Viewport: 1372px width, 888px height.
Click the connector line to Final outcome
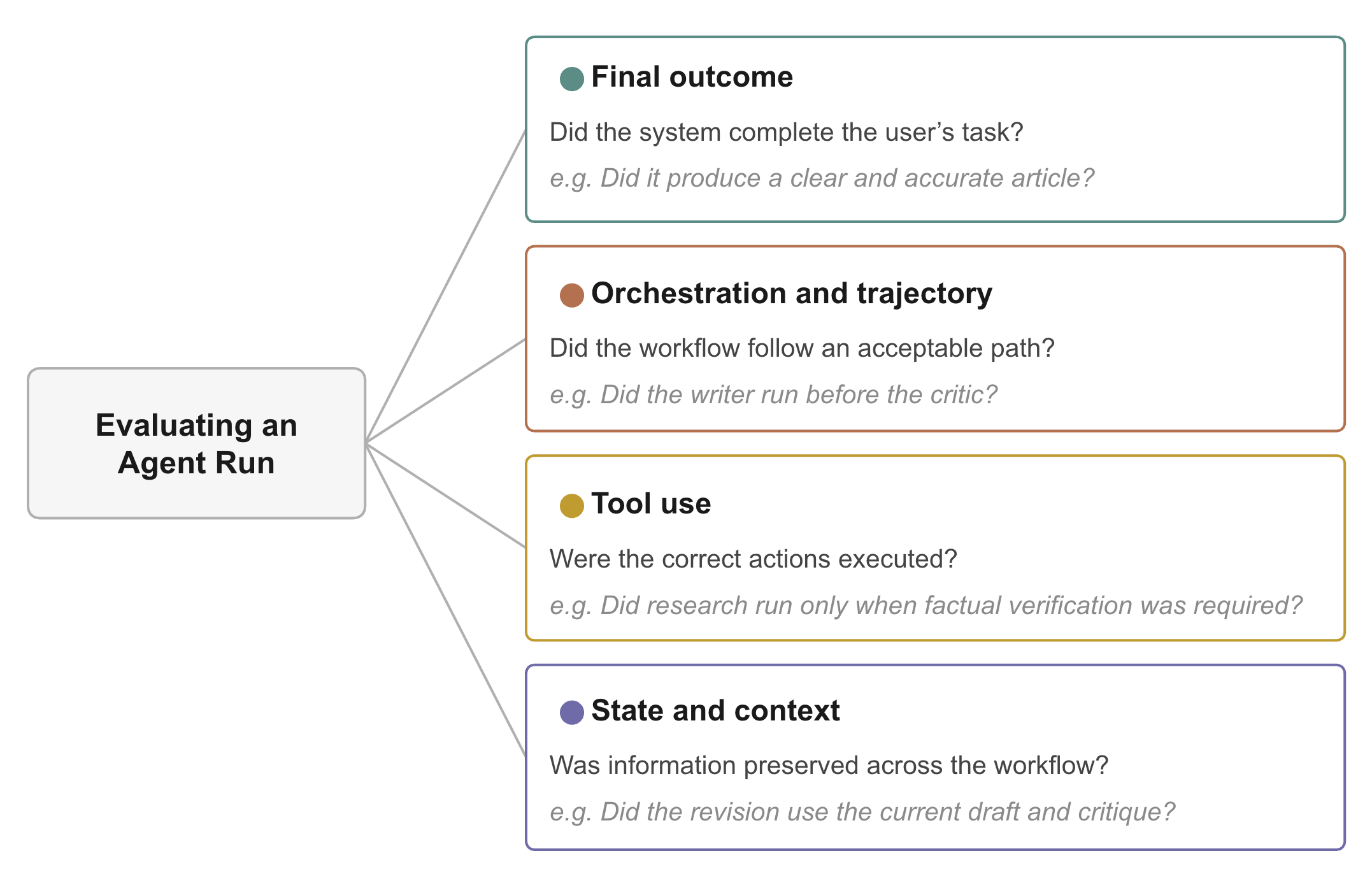[x=446, y=285]
